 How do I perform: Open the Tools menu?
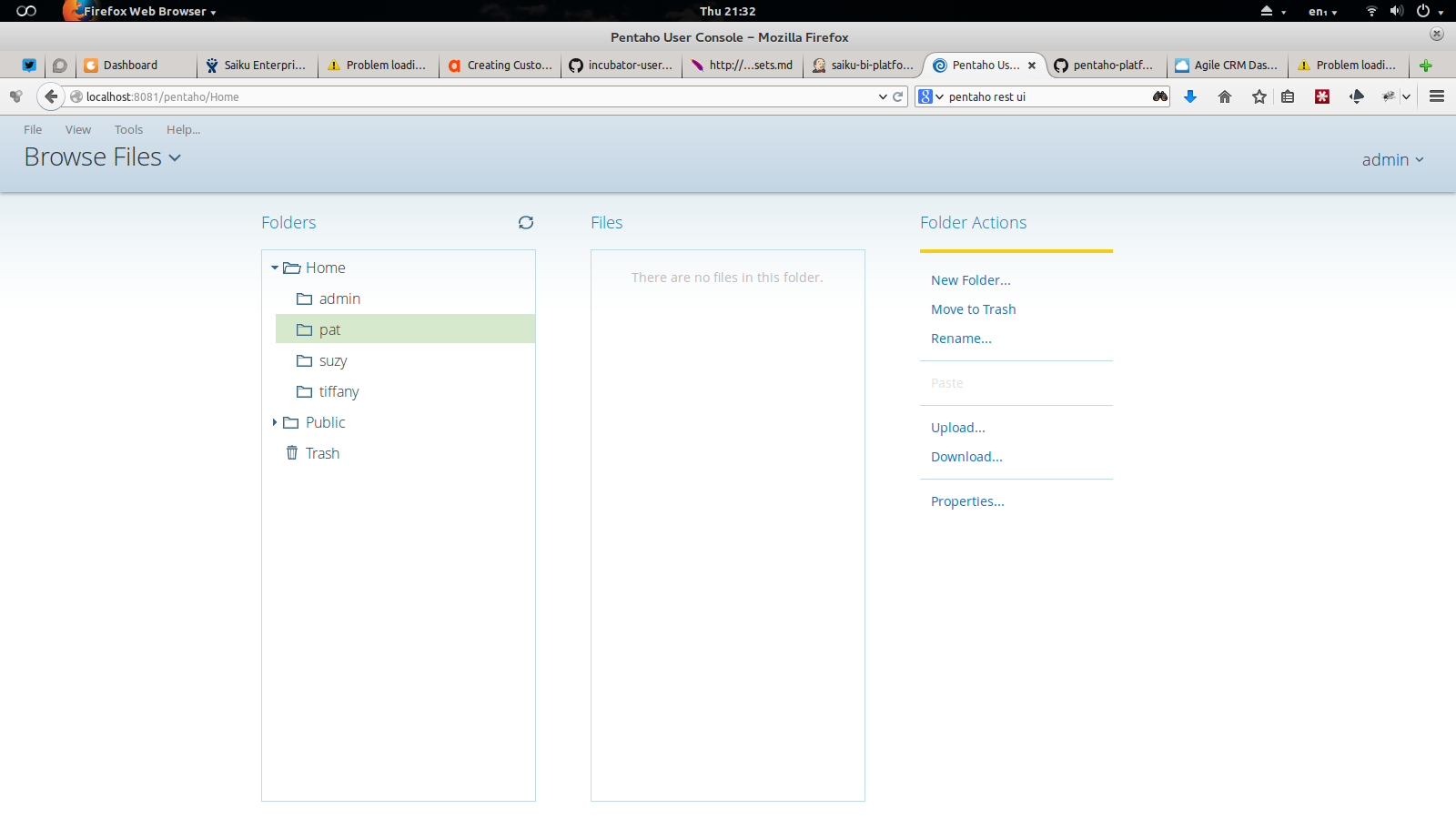coord(128,130)
